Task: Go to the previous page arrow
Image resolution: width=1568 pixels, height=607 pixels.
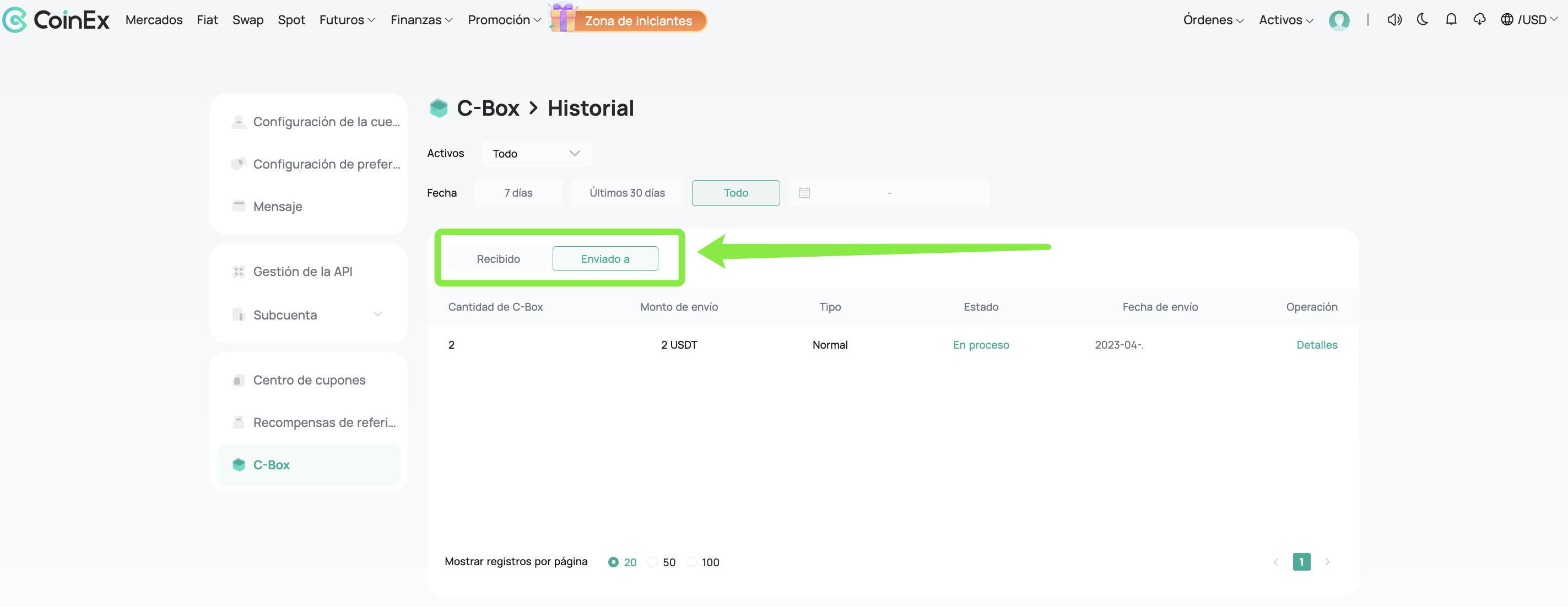Action: (x=1275, y=562)
